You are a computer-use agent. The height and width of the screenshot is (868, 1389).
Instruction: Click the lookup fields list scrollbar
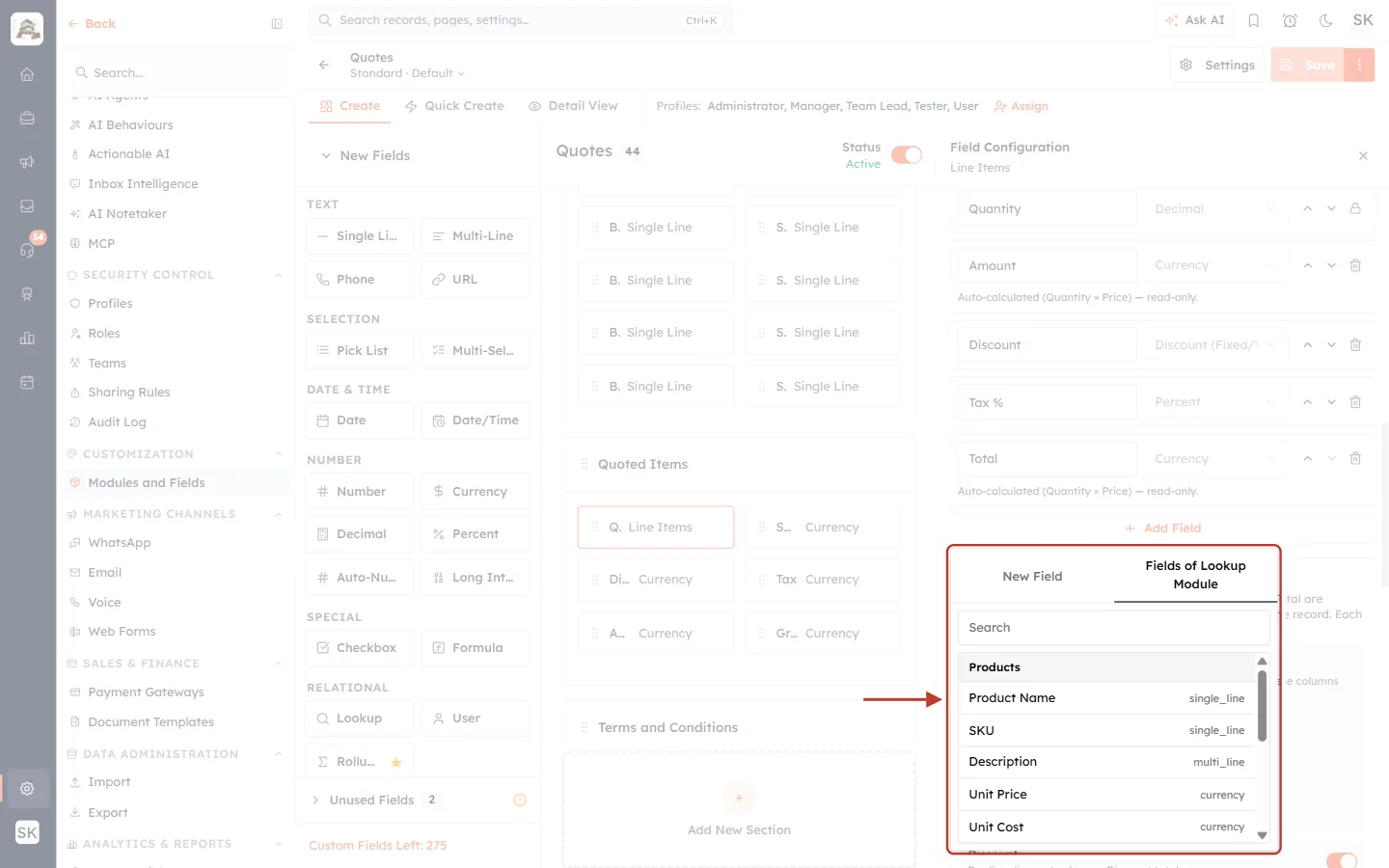[1262, 707]
